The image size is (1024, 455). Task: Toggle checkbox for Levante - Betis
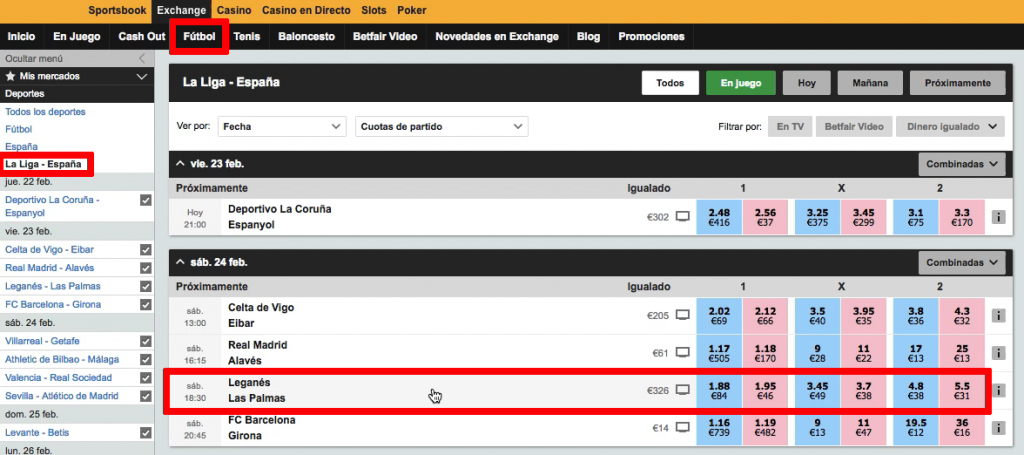point(146,433)
